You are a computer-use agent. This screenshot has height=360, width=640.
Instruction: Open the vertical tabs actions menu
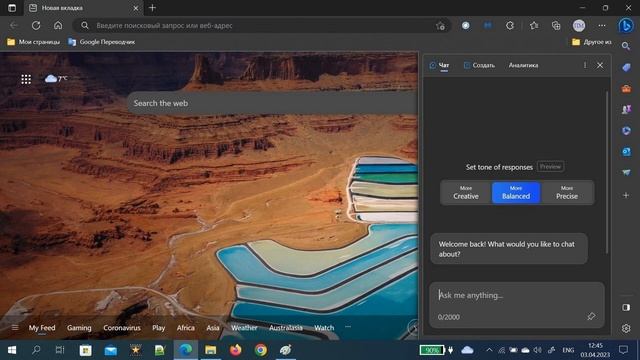[12, 8]
